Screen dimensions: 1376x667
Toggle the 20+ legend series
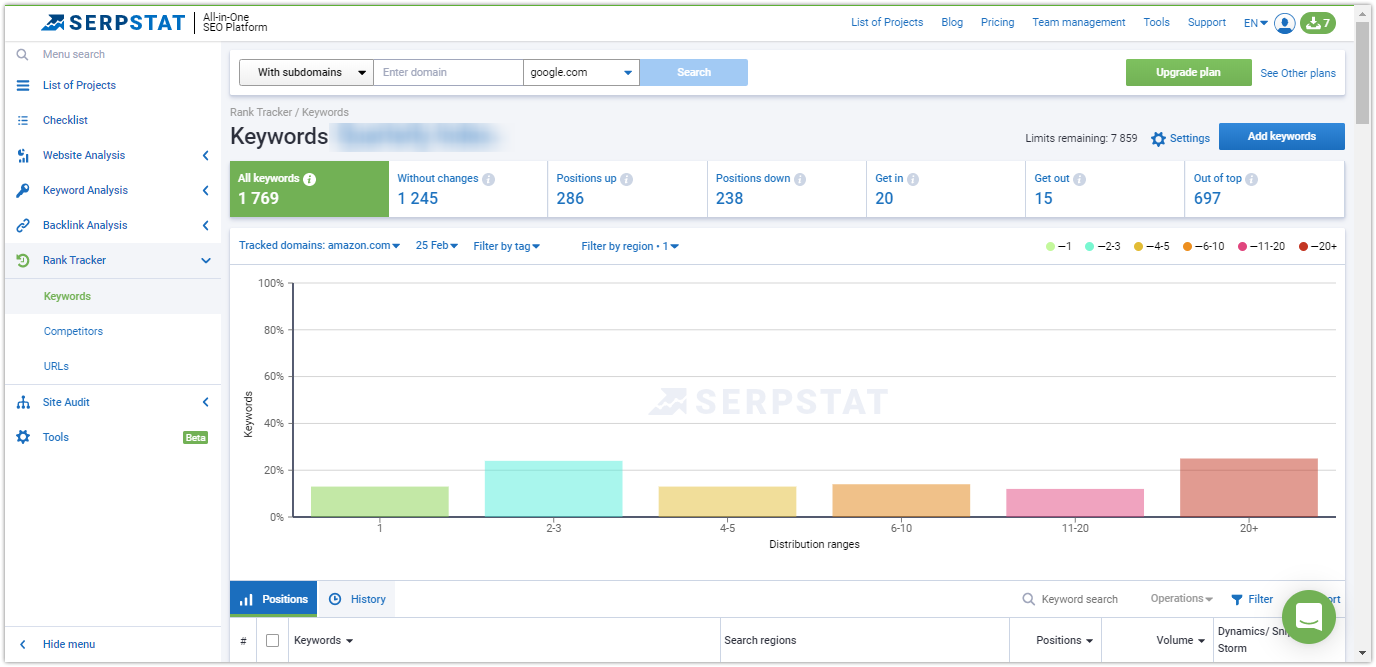1318,246
